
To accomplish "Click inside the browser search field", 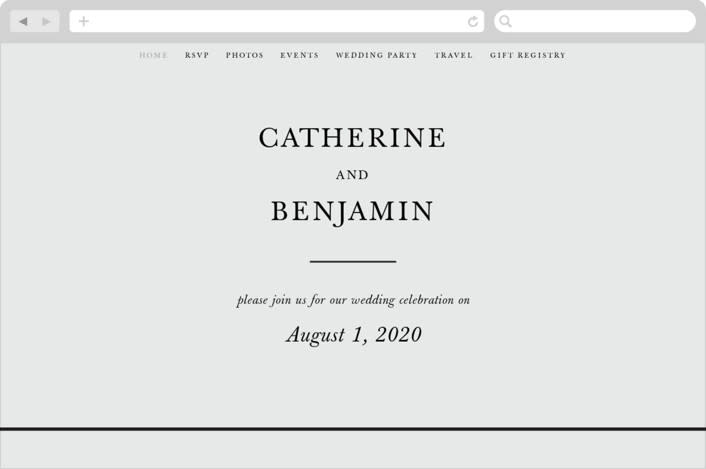I will 595,21.
